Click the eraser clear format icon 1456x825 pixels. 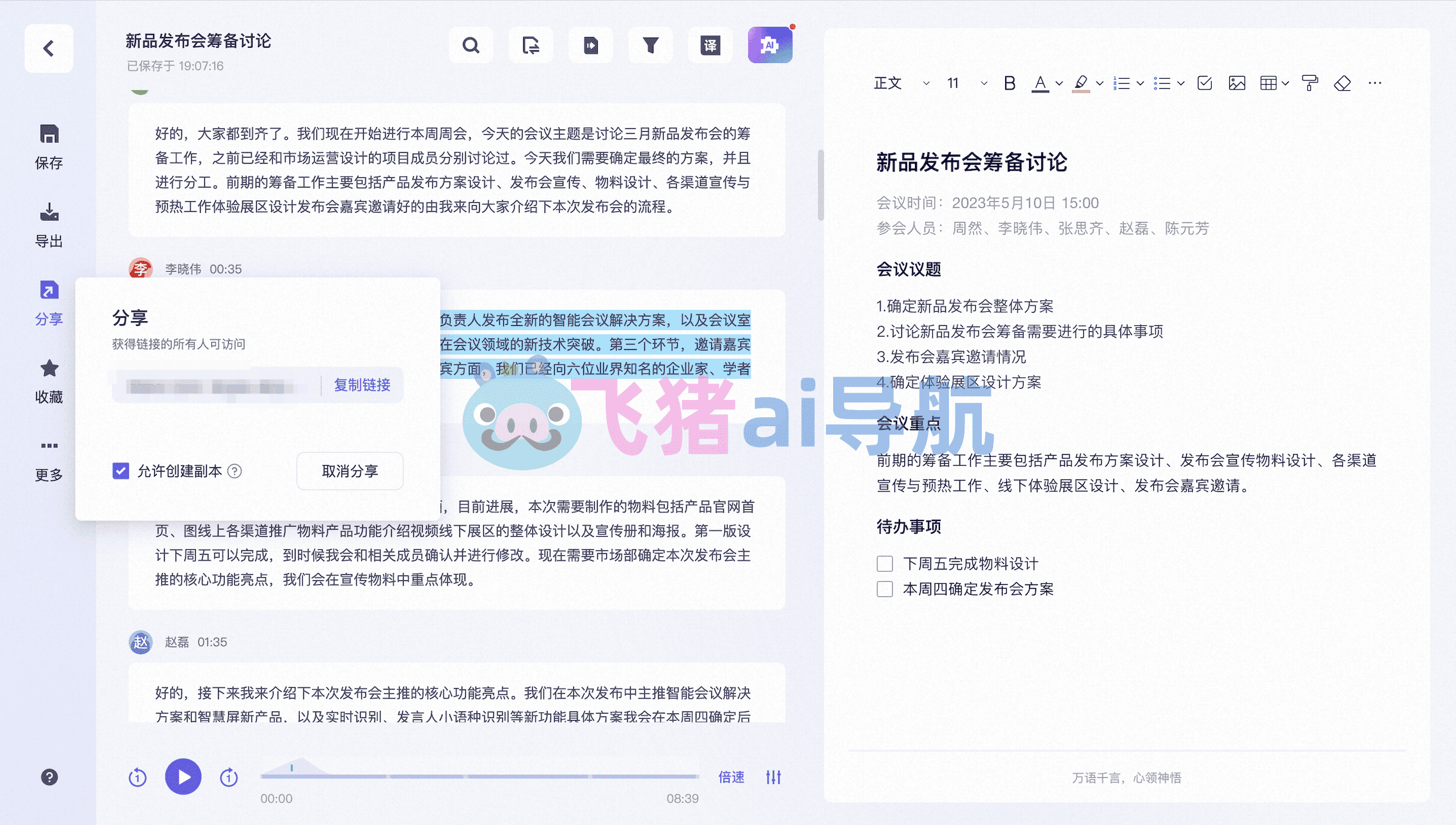click(x=1343, y=83)
